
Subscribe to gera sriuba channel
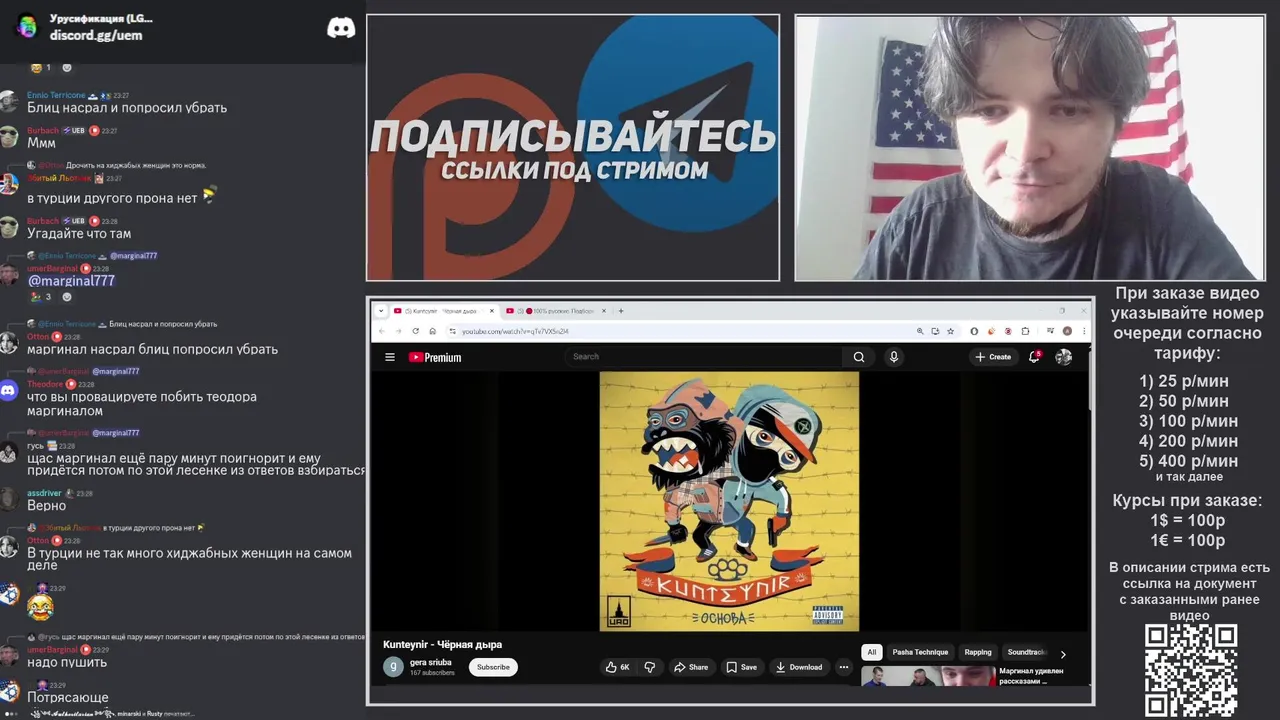(x=493, y=667)
